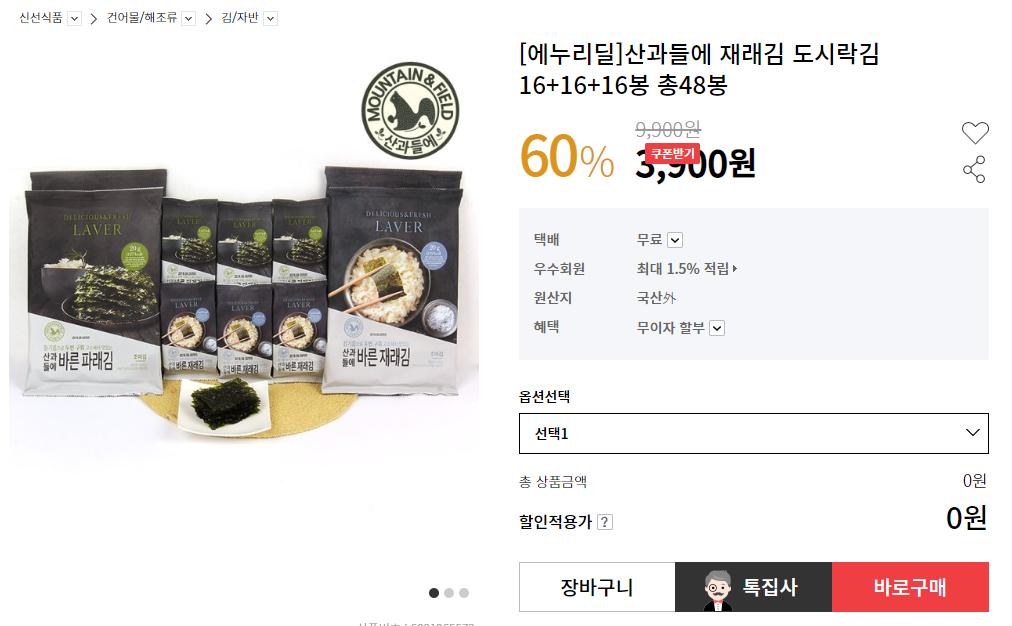Click the breadcrumb arrow after 신선식품

pyautogui.click(x=94, y=19)
